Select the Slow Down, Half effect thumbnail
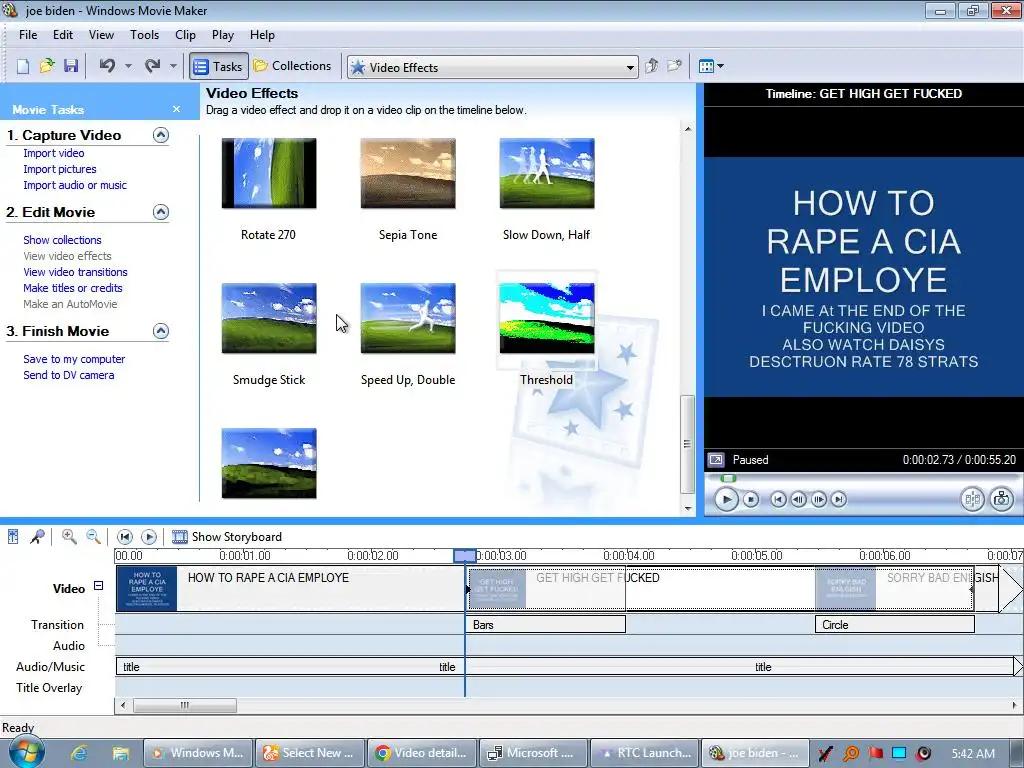The image size is (1024, 768). click(x=547, y=173)
